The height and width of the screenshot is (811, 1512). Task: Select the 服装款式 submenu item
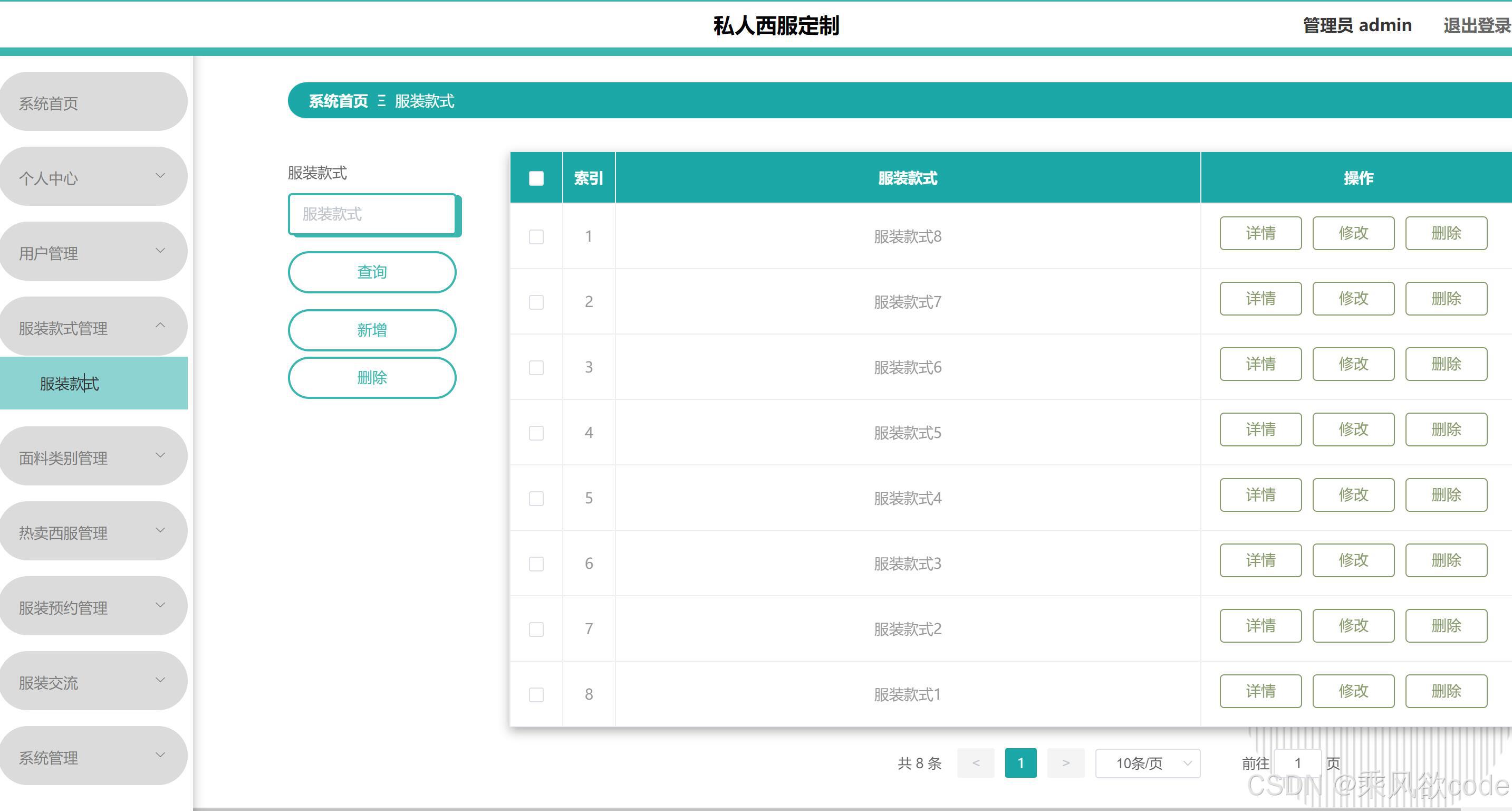tap(70, 384)
